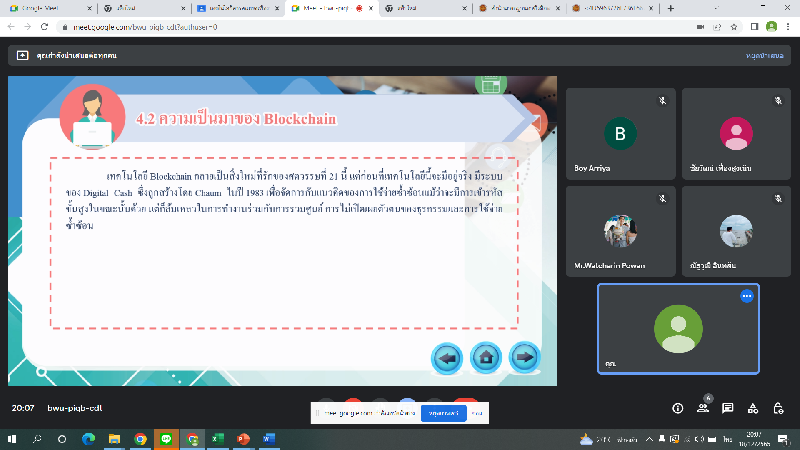Go to previous slide with left arrow
This screenshot has width=800, height=450.
tap(446, 356)
